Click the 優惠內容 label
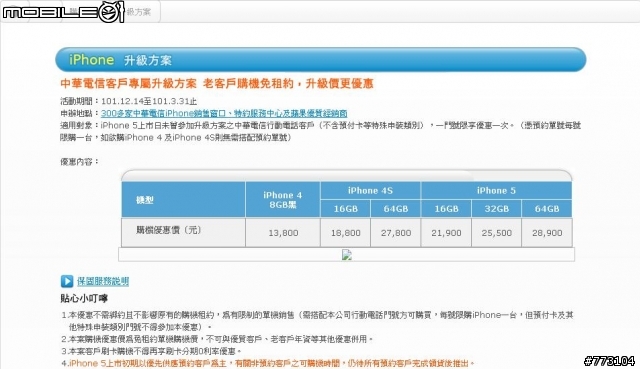Screen dimensions: 640x369 pos(80,162)
